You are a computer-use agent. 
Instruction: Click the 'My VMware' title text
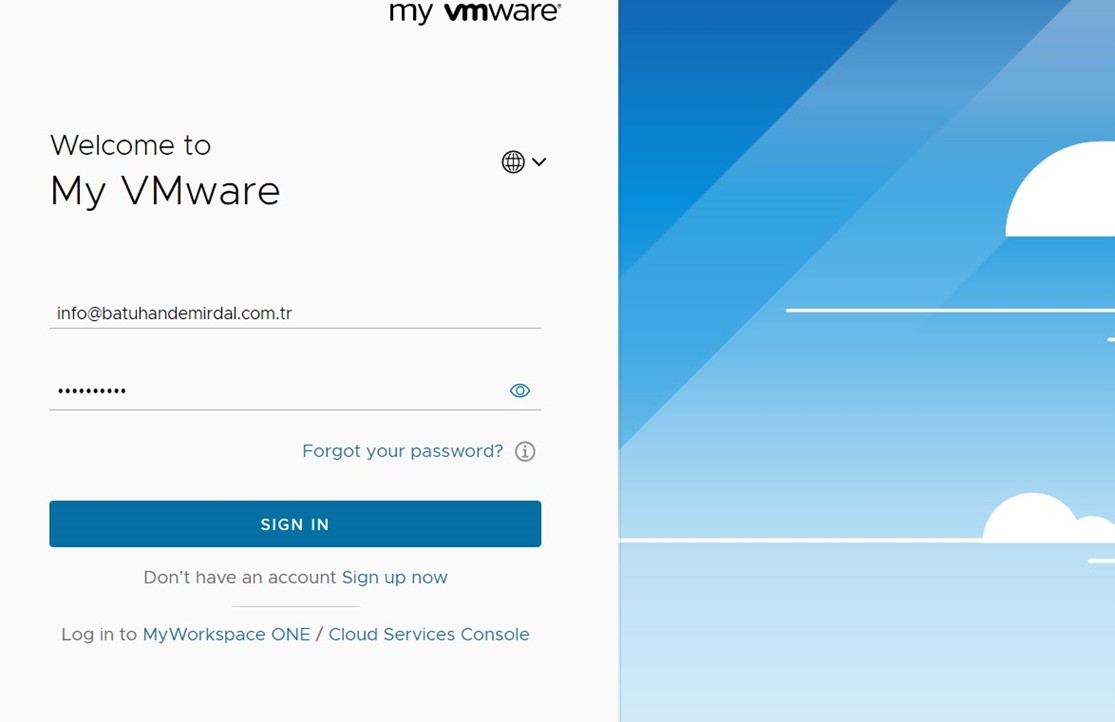[x=165, y=190]
